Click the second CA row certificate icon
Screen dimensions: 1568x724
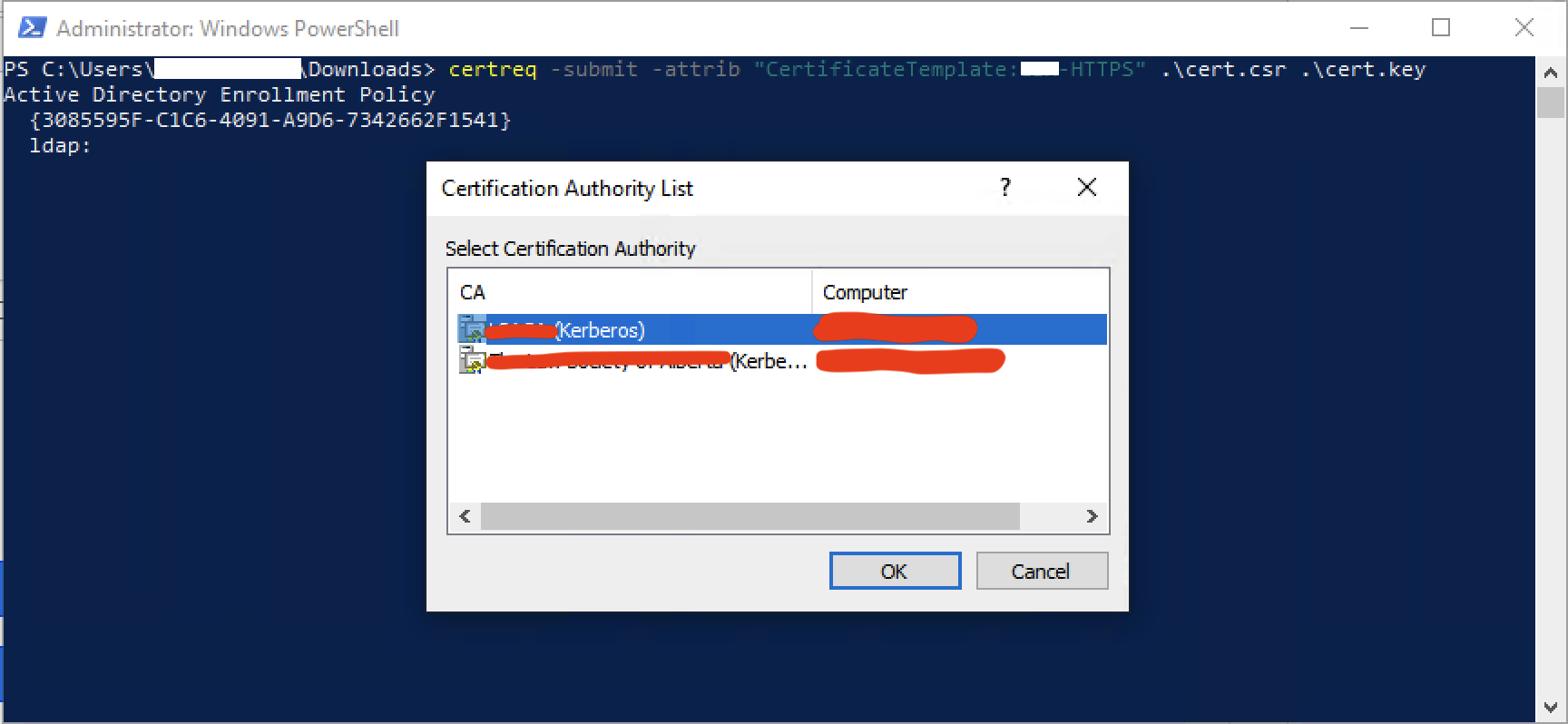point(471,361)
